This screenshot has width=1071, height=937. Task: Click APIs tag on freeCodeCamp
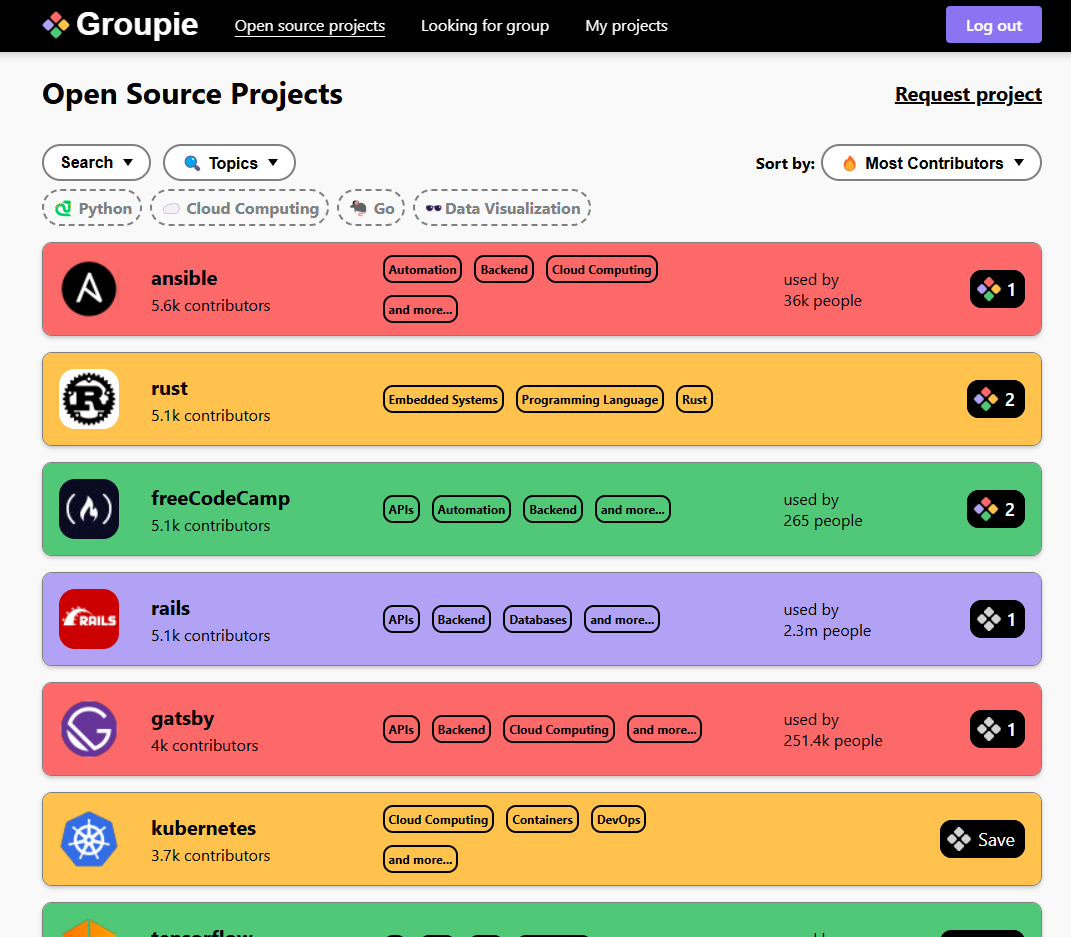click(402, 509)
